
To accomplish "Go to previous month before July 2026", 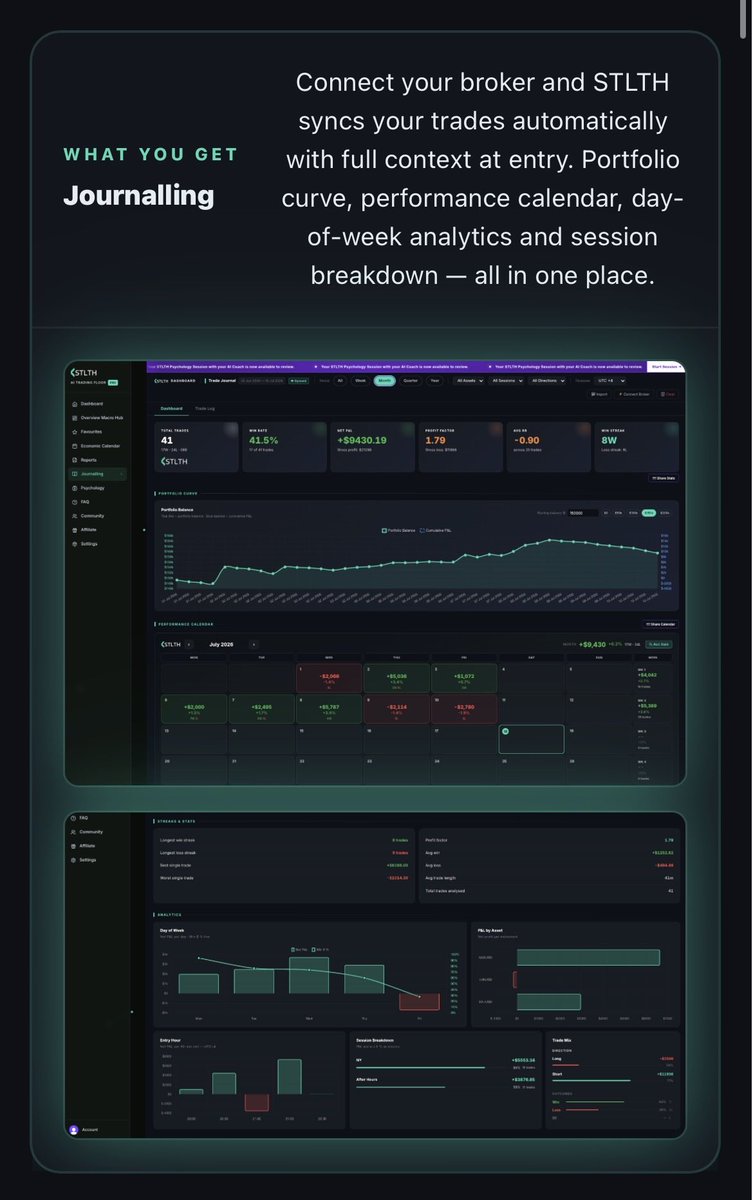I will click(189, 645).
